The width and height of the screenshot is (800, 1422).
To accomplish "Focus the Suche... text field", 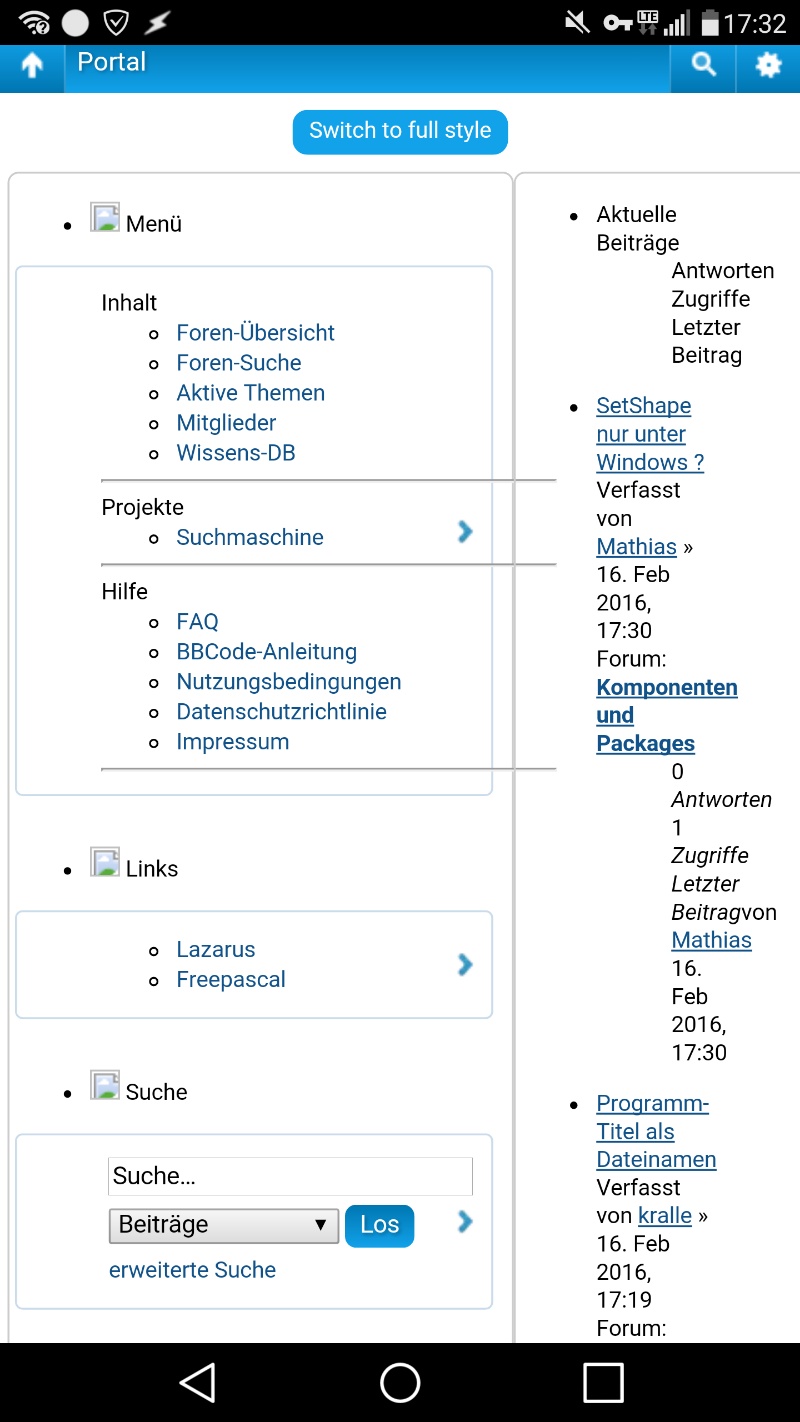I will point(290,1177).
